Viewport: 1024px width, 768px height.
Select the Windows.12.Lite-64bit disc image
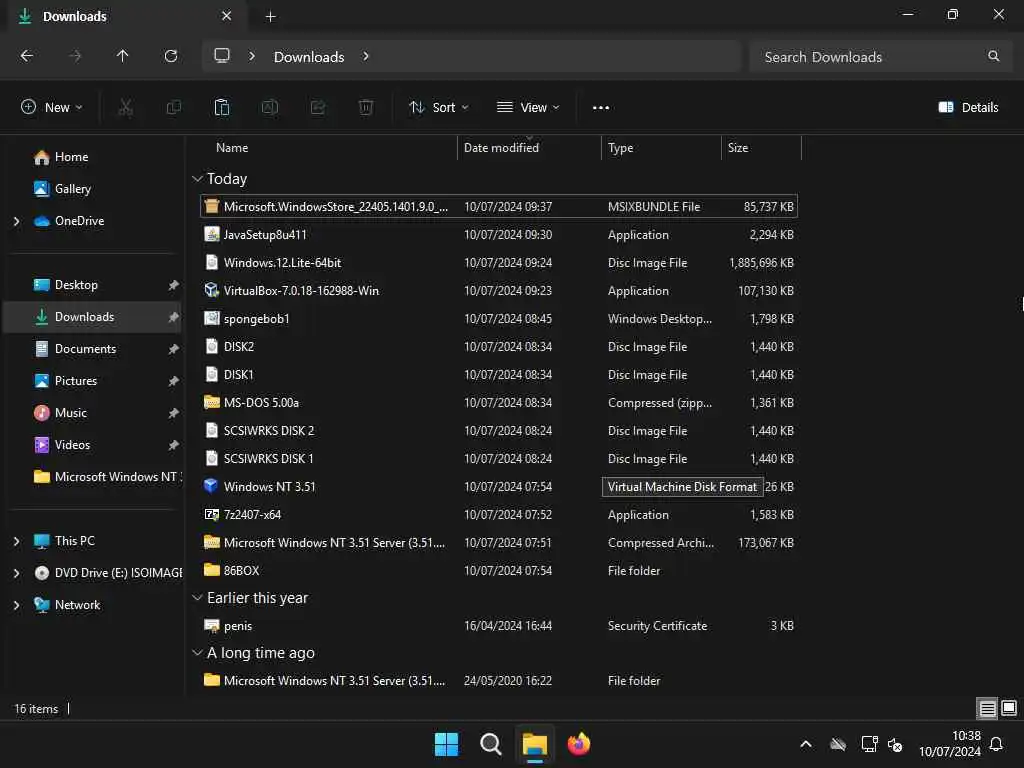tap(499, 263)
